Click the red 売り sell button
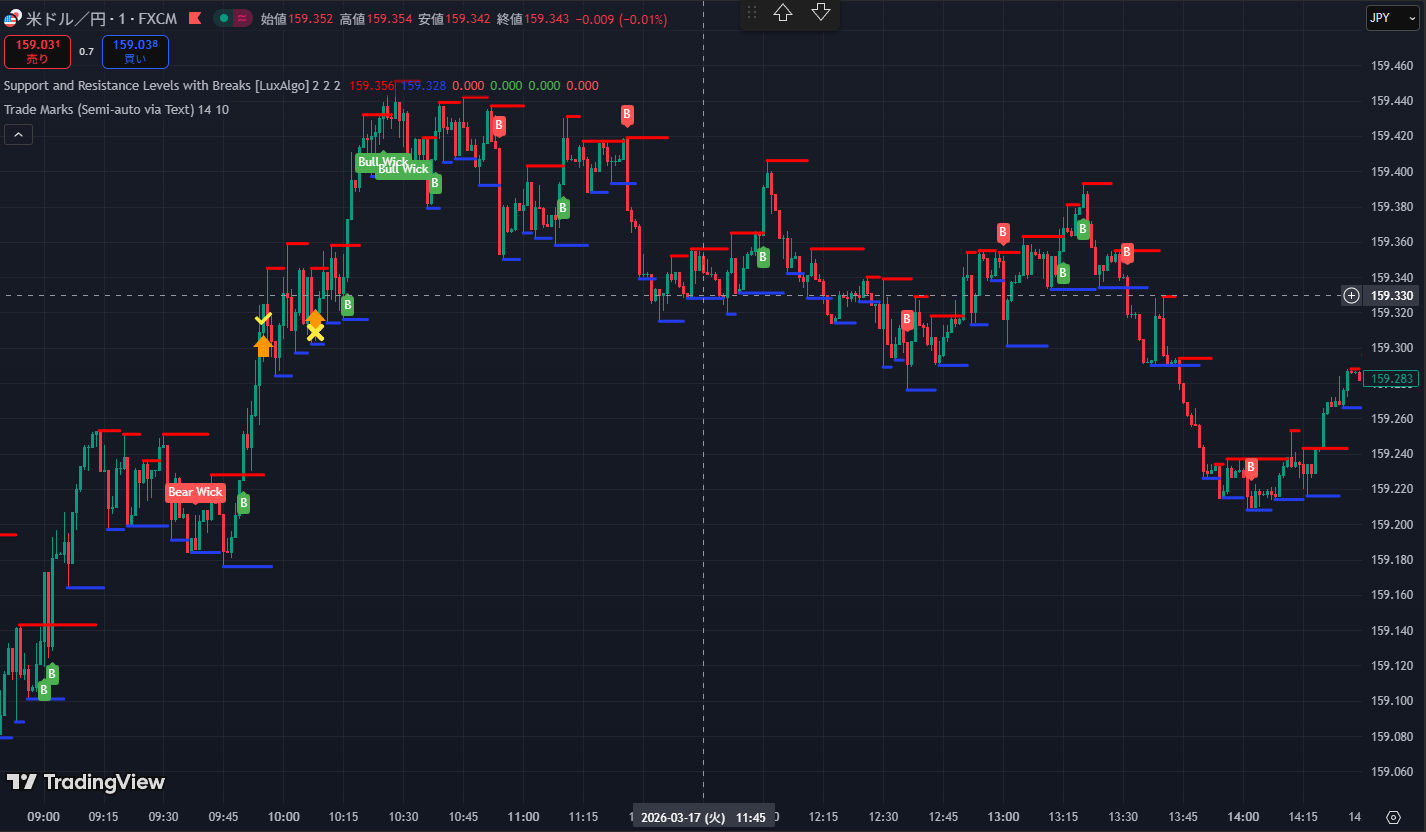Viewport: 1426px width, 832px height. (x=37, y=51)
